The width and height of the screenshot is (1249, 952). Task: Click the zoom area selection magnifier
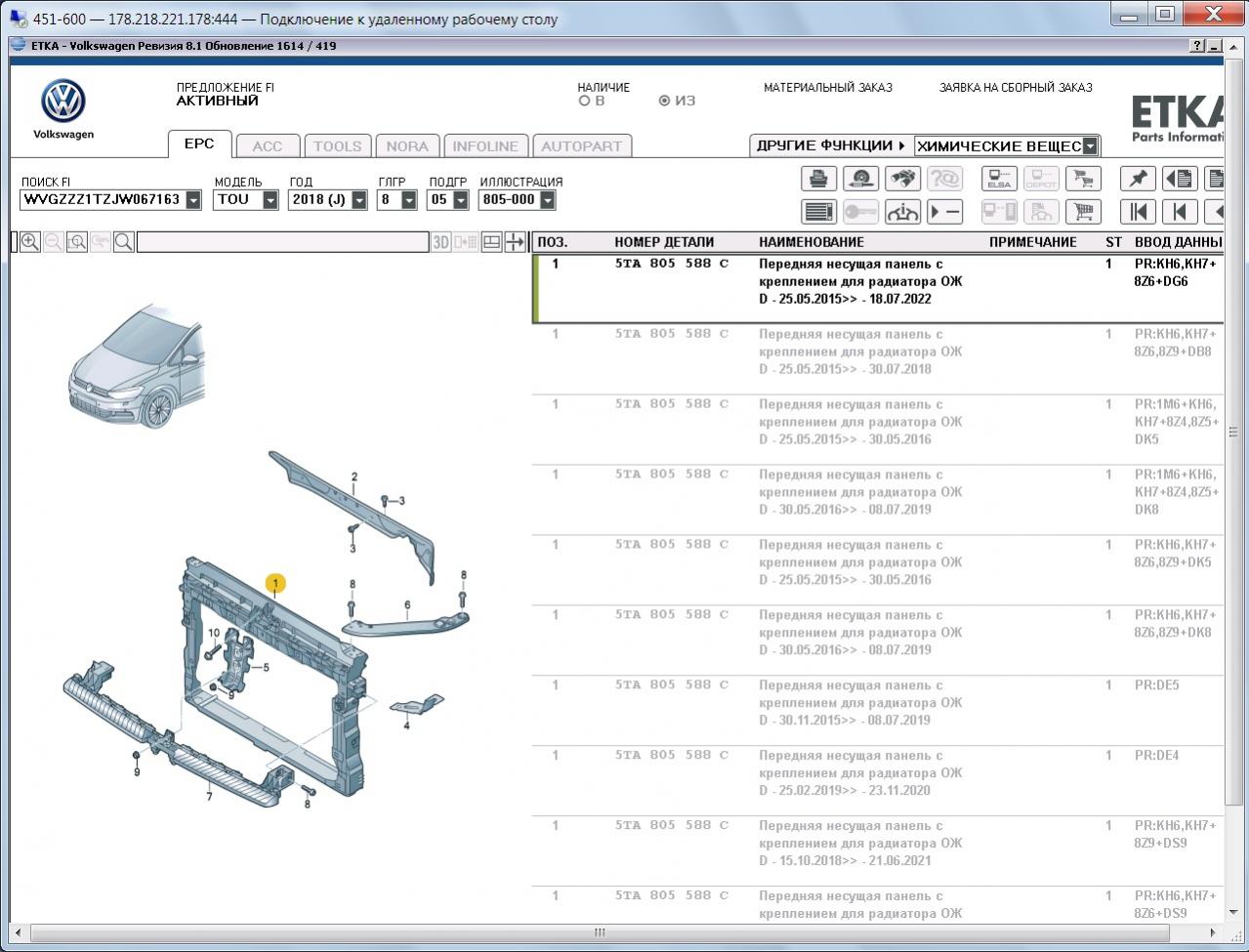coord(77,242)
